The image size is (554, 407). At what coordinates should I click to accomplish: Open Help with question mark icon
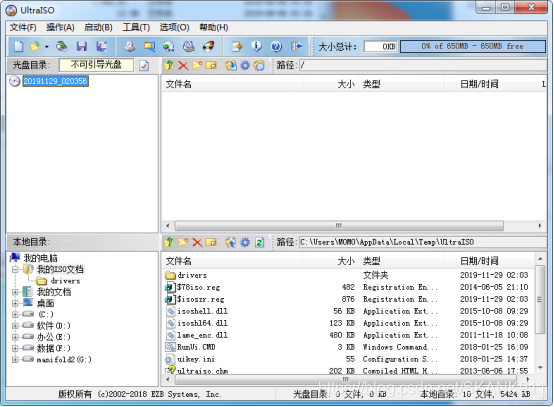276,46
